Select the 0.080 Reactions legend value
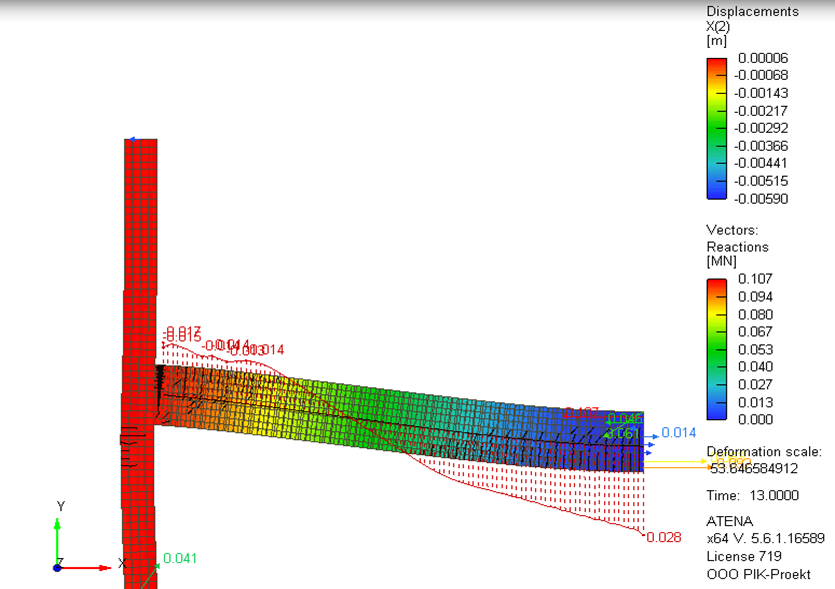835x589 pixels. (755, 314)
